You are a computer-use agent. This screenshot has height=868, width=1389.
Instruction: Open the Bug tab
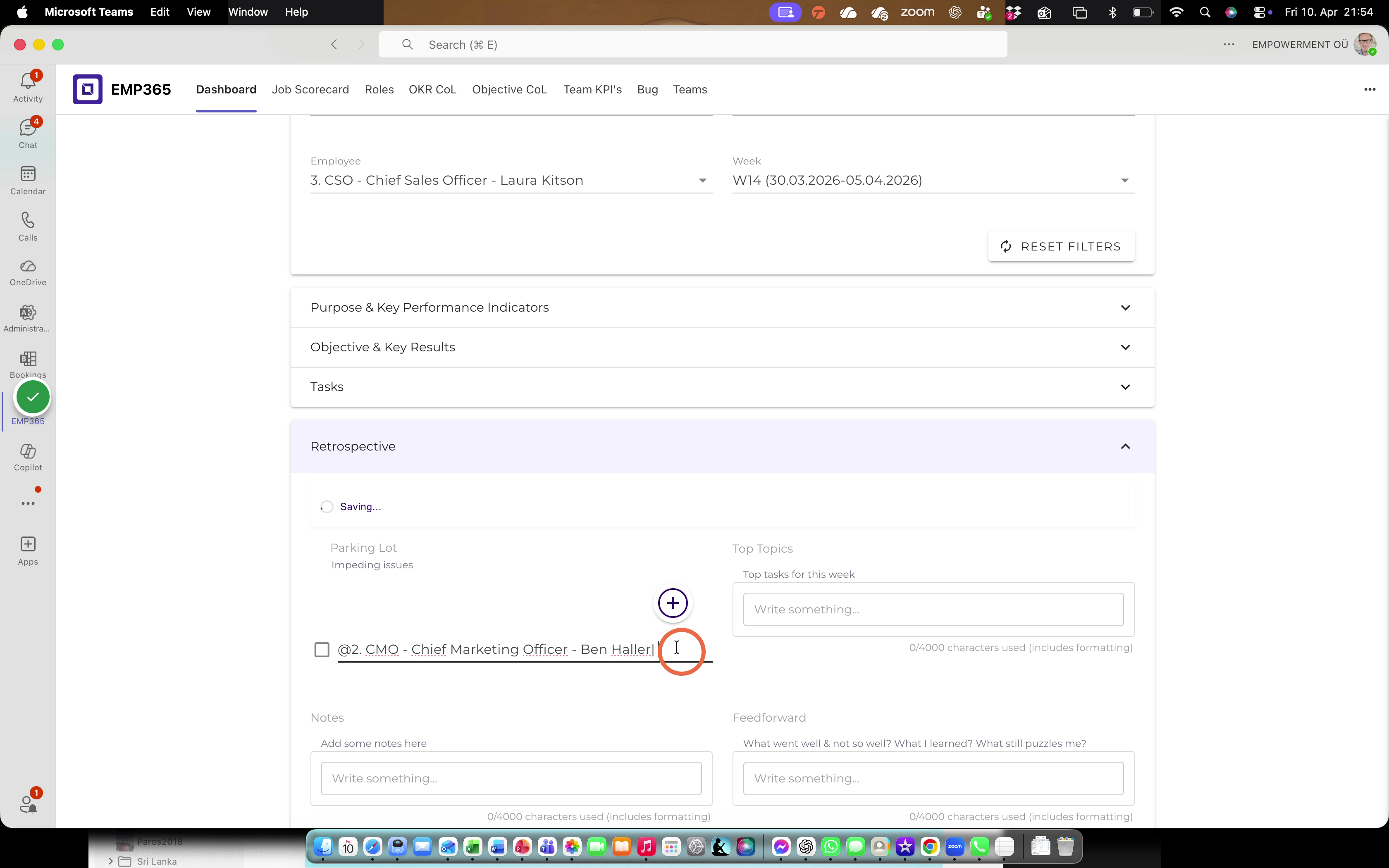pos(647,90)
